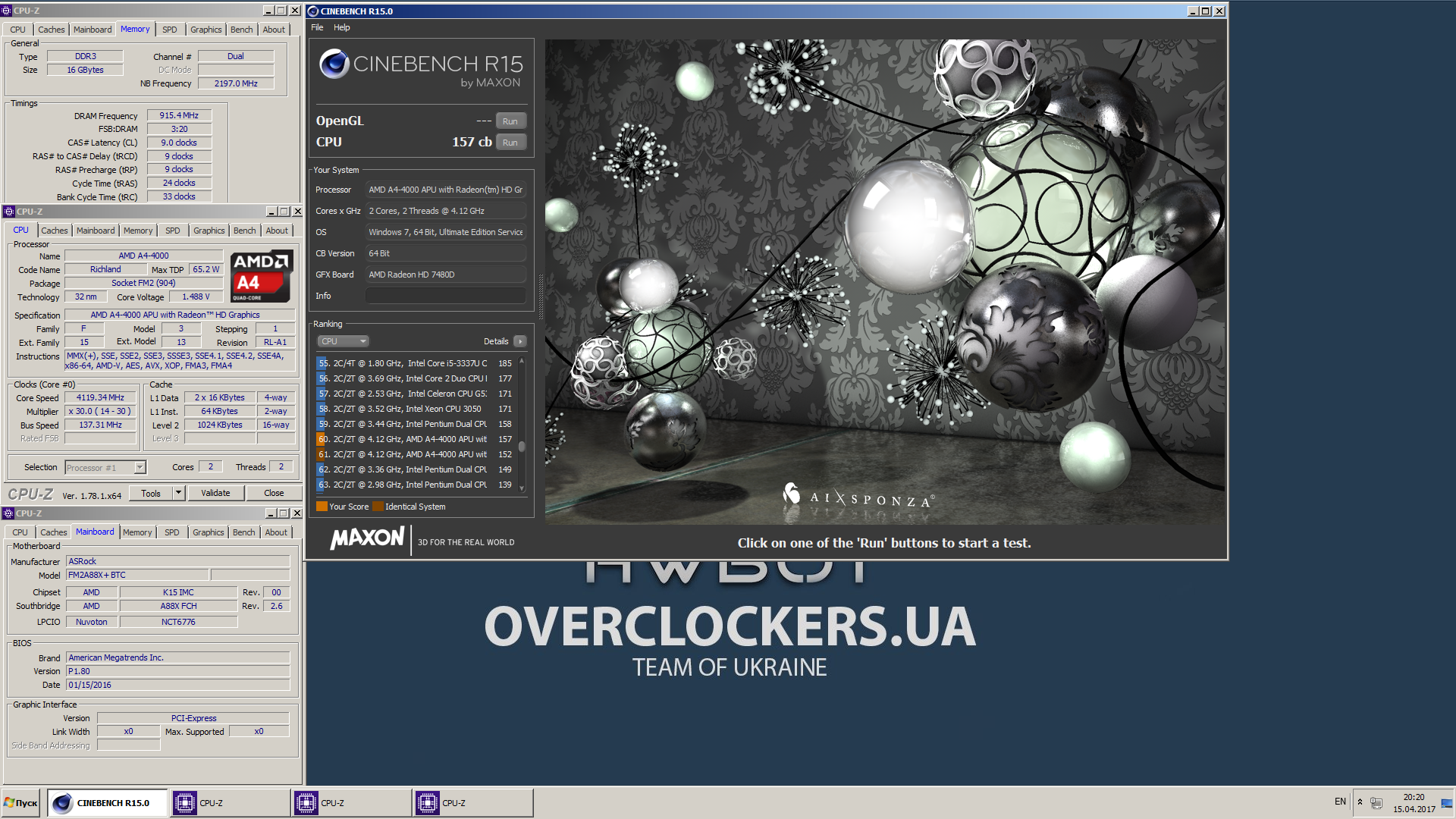Open the About tab in the Memory CPU-Z window
This screenshot has height=819, width=1456.
point(274,30)
